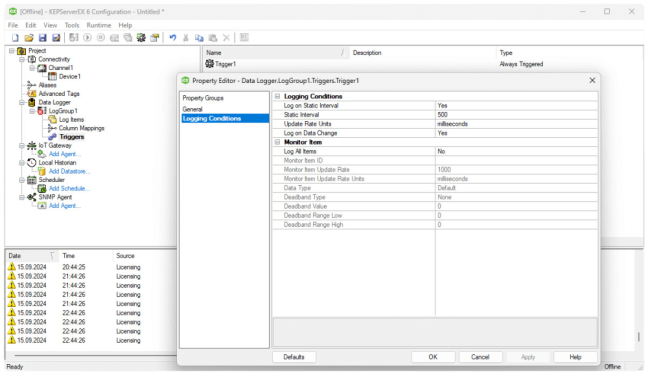This screenshot has width=648, height=377.
Task: Select Column Mappings tree item
Action: click(81, 128)
